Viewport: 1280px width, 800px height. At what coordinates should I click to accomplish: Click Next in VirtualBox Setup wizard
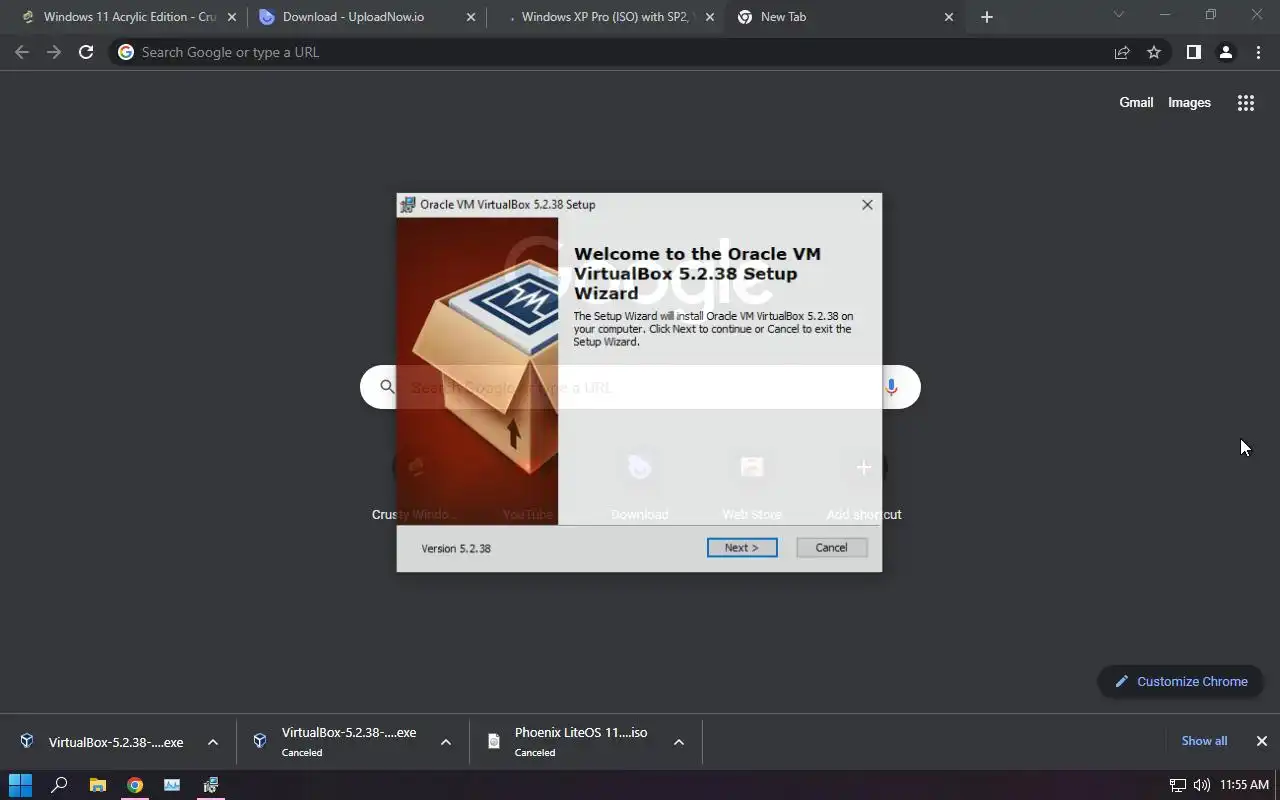click(x=742, y=548)
